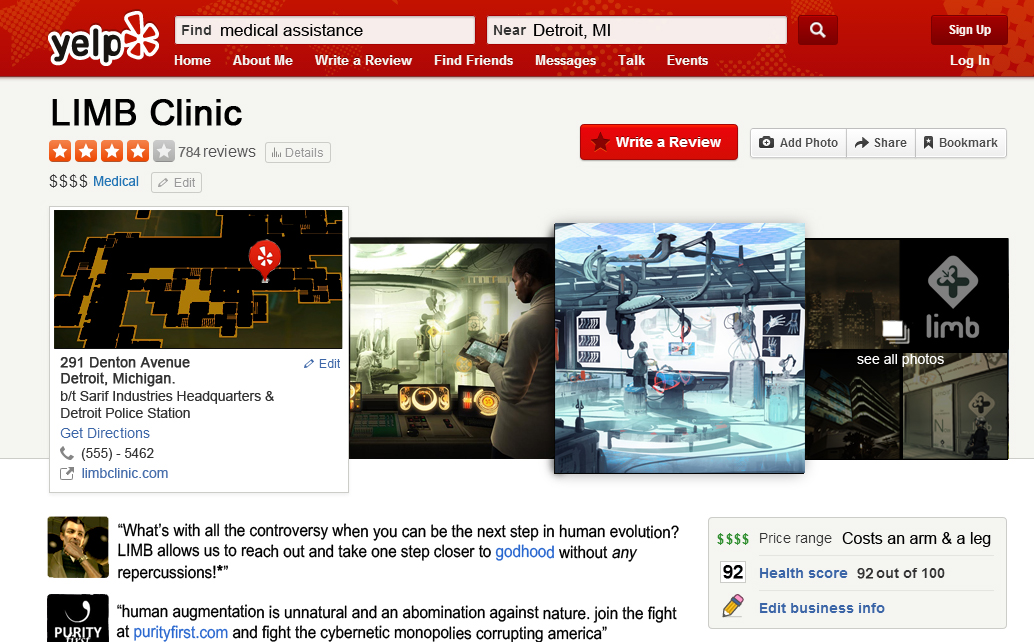Screen dimensions: 1034x642
Task: Open the Log In link
Action: [969, 61]
